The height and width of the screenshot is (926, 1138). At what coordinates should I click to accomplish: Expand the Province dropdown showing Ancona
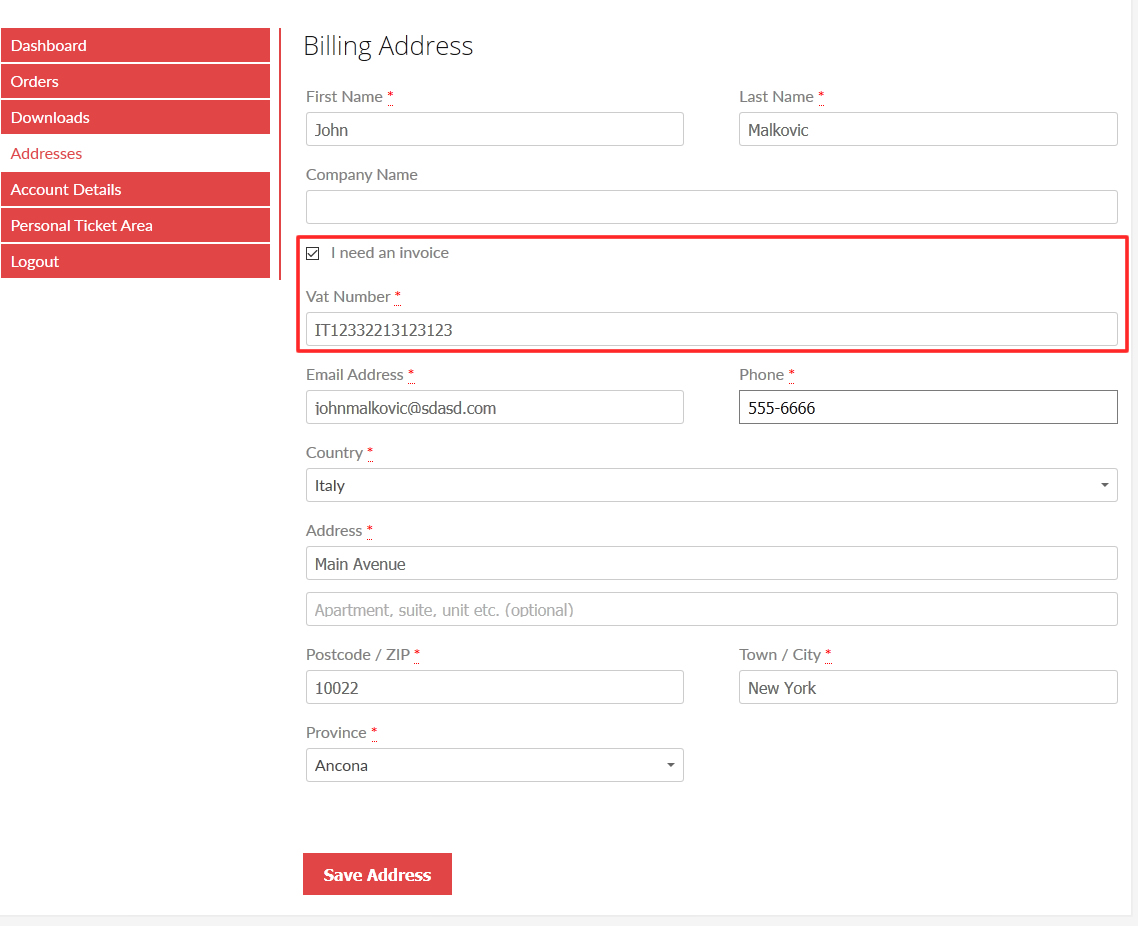coord(494,765)
